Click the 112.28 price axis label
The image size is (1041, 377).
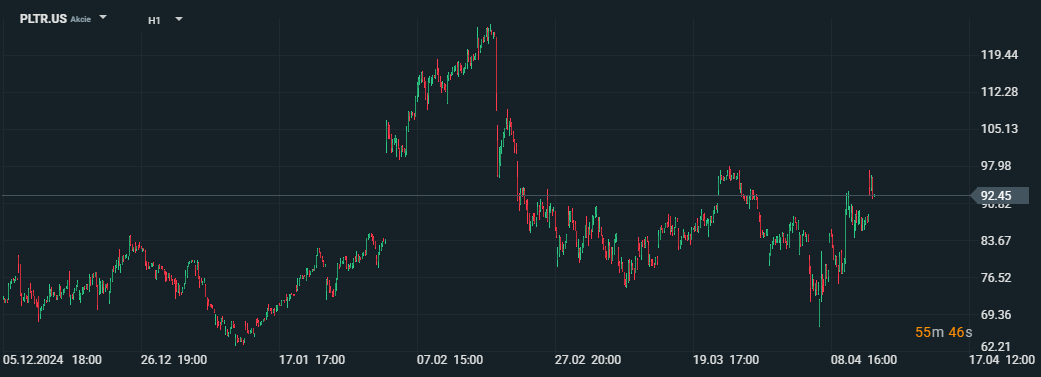999,92
